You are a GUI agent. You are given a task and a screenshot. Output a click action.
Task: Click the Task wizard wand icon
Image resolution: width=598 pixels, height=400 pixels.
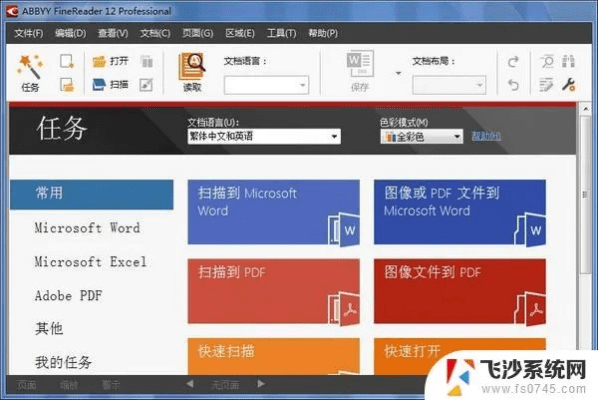click(30, 67)
